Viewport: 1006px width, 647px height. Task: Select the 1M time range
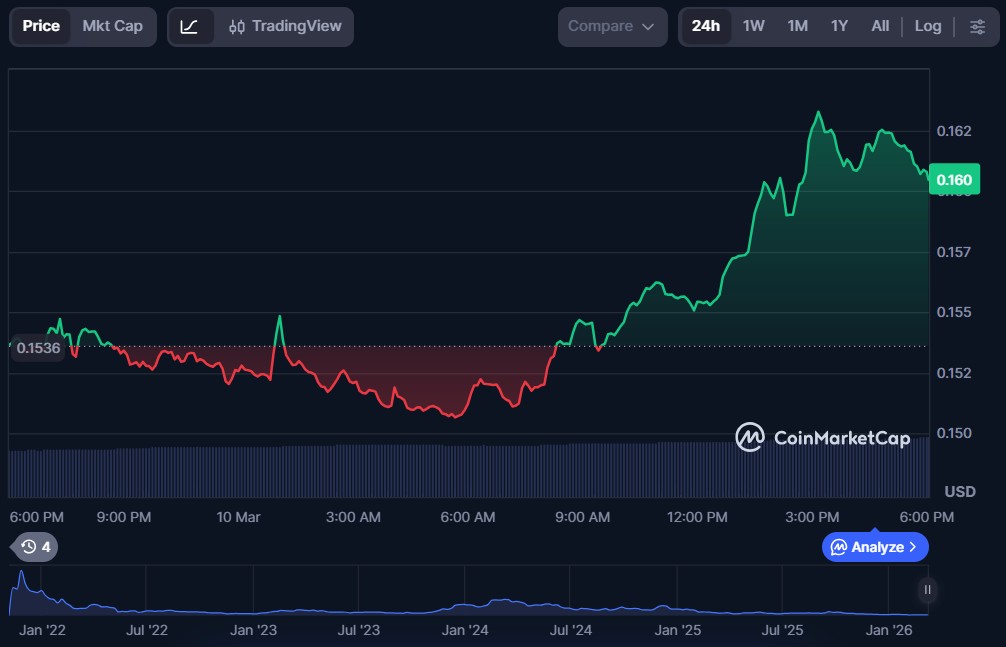point(797,26)
